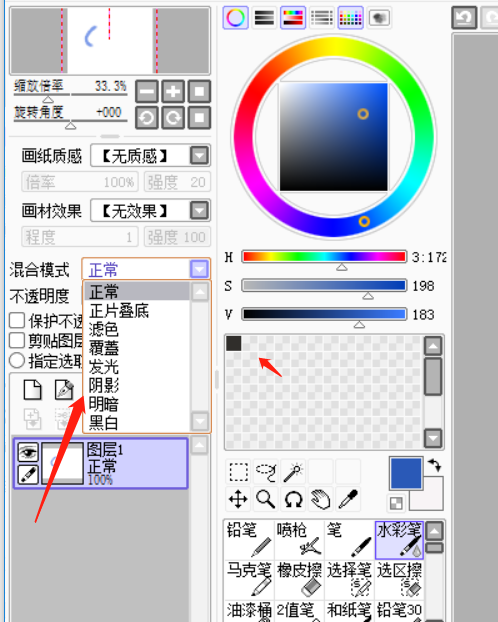Toggle the color wheel panel icon
Screen dimensions: 498x622
click(x=236, y=17)
